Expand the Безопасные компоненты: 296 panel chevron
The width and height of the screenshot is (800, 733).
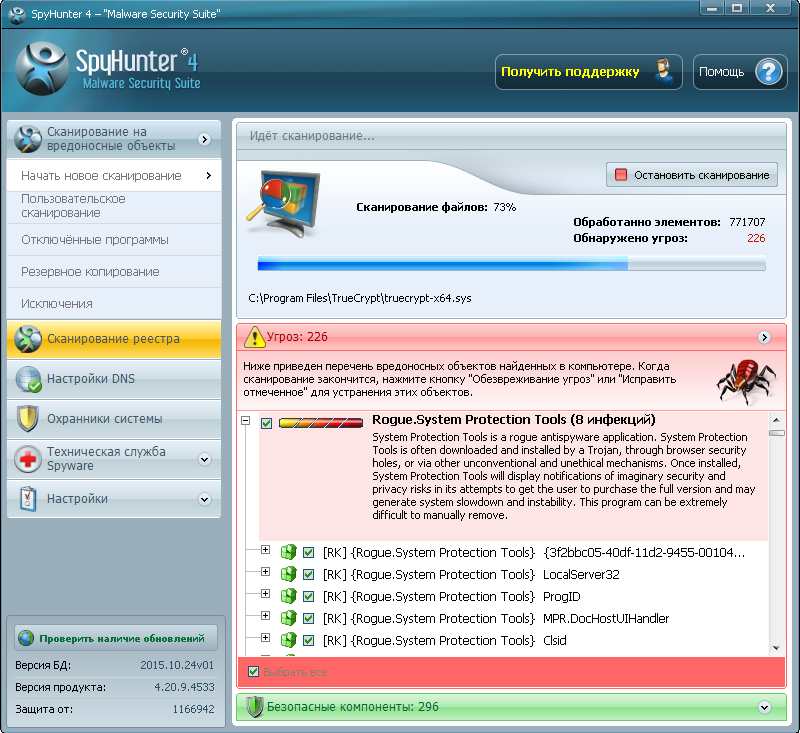click(764, 707)
